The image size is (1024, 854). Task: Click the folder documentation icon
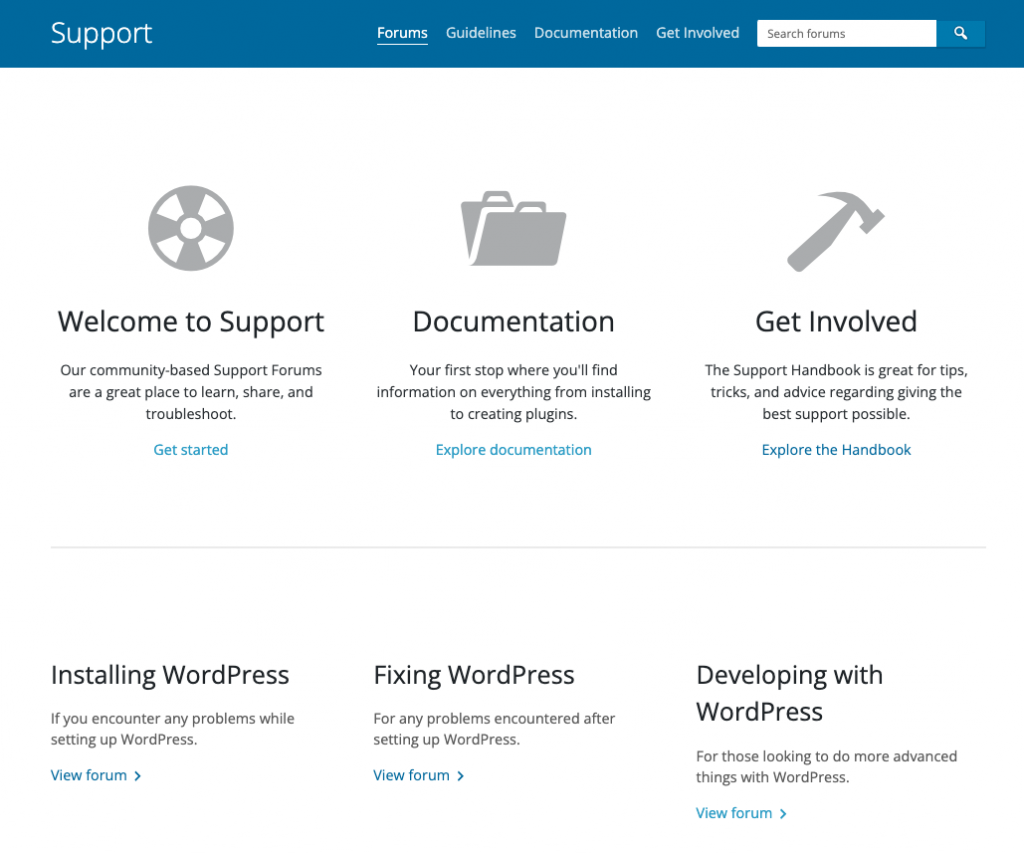(513, 229)
